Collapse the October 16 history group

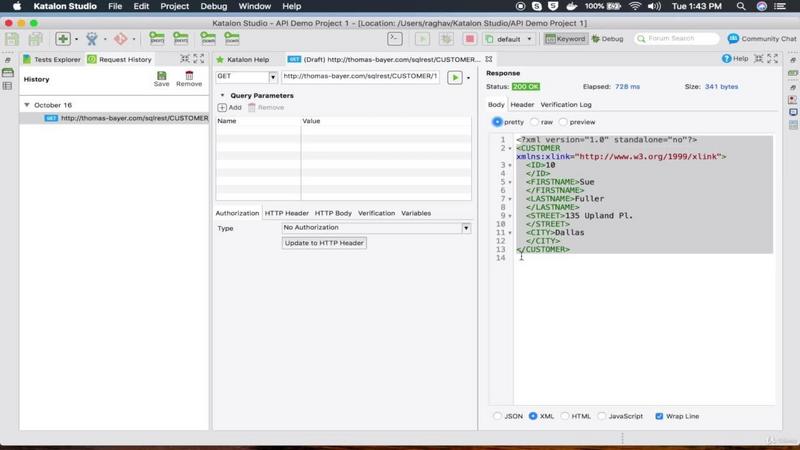pyautogui.click(x=27, y=105)
